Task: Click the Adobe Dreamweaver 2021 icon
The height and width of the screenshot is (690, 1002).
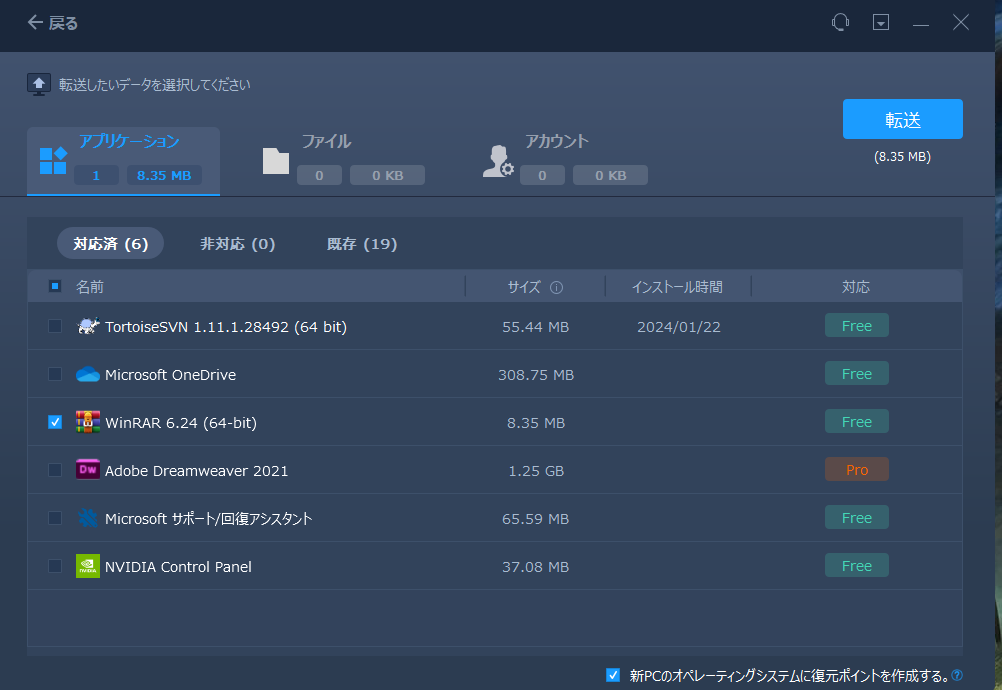Action: [88, 469]
